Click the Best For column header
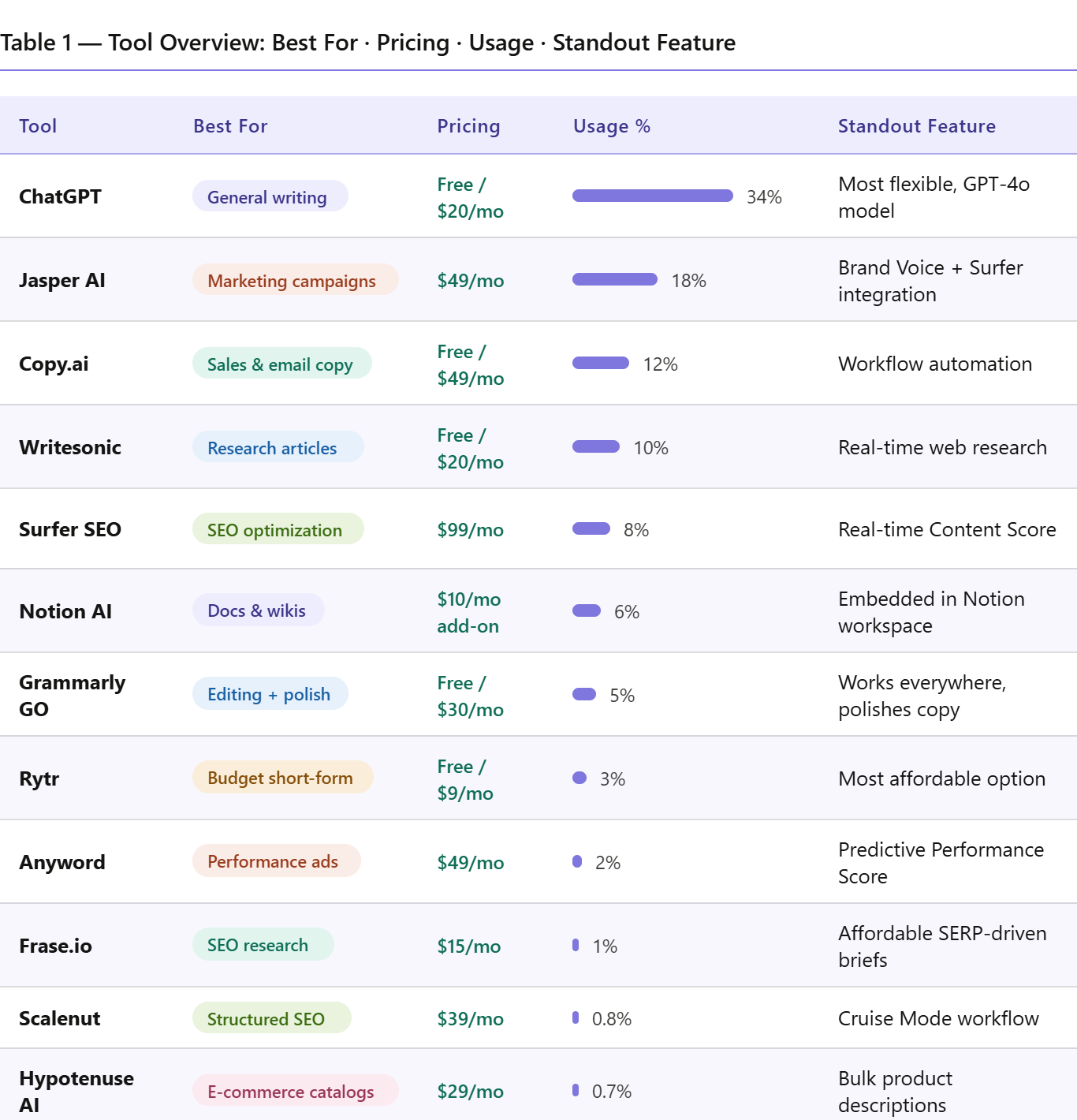 tap(230, 126)
